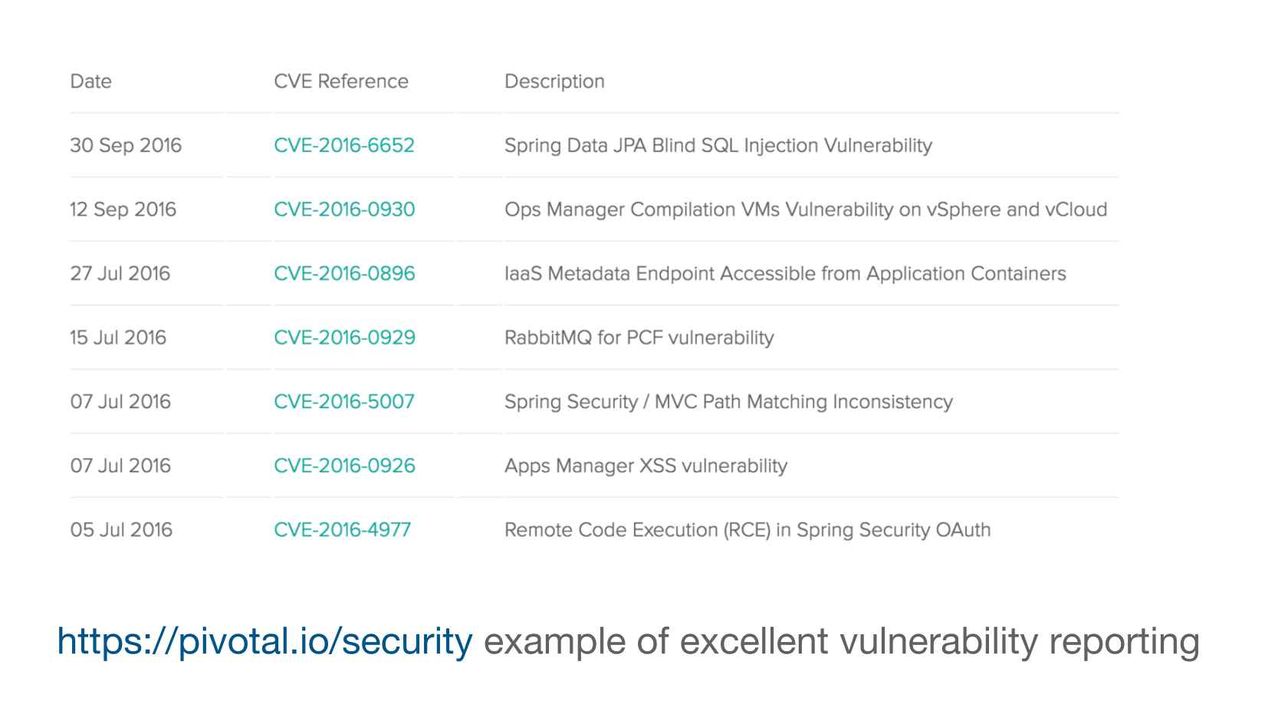Click the CVE Reference column header
Viewport: 1288px width, 725px height.
pyautogui.click(x=341, y=81)
